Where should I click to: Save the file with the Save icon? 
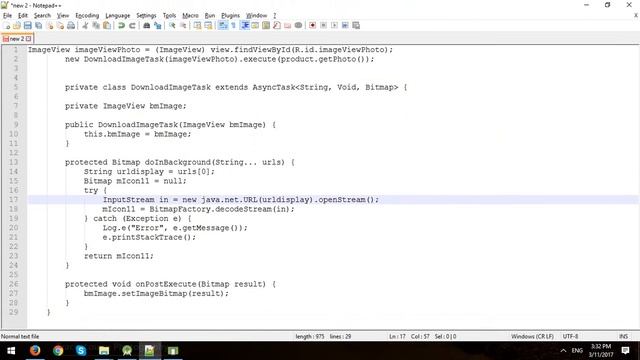pos(27,25)
